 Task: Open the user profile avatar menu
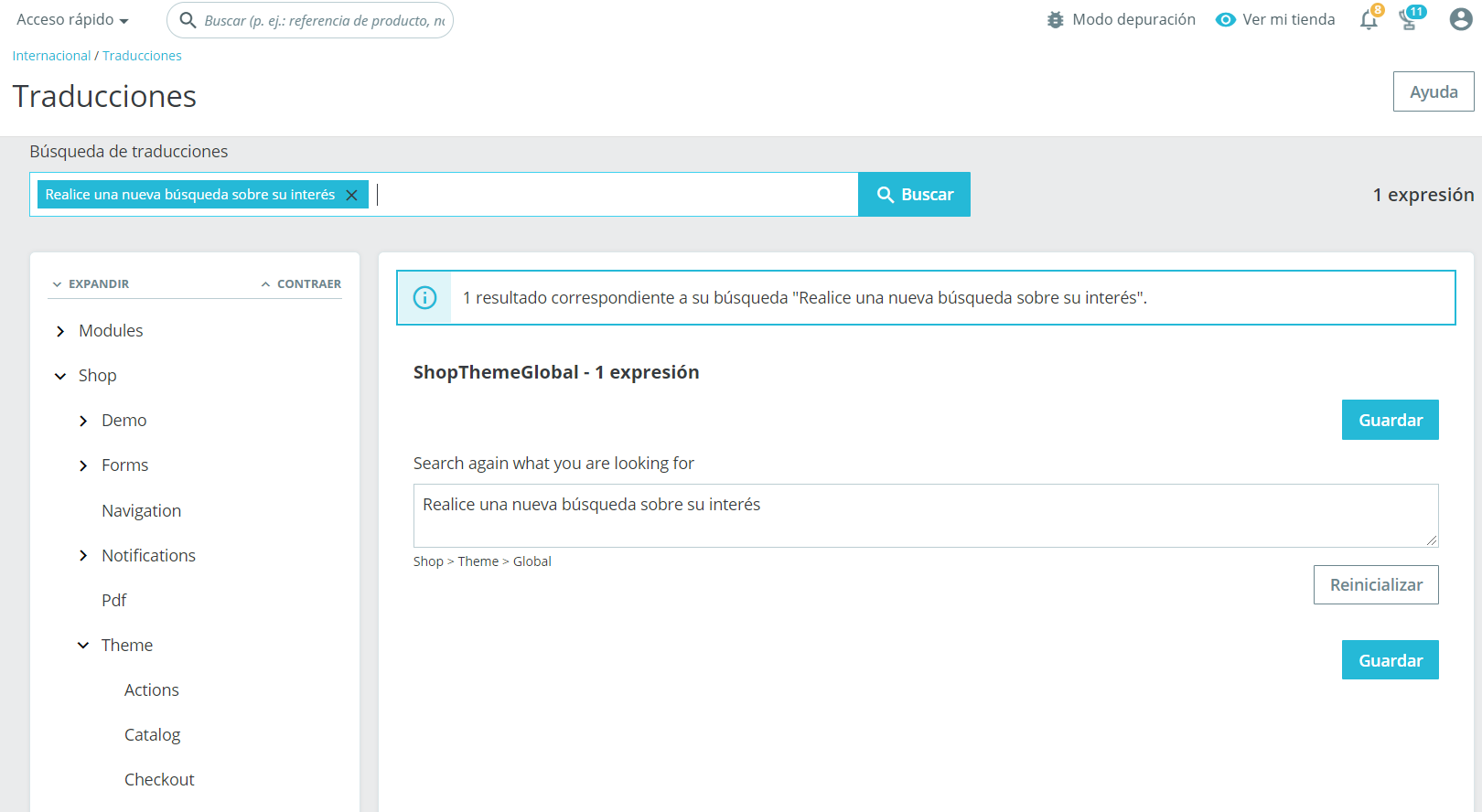tap(1461, 19)
